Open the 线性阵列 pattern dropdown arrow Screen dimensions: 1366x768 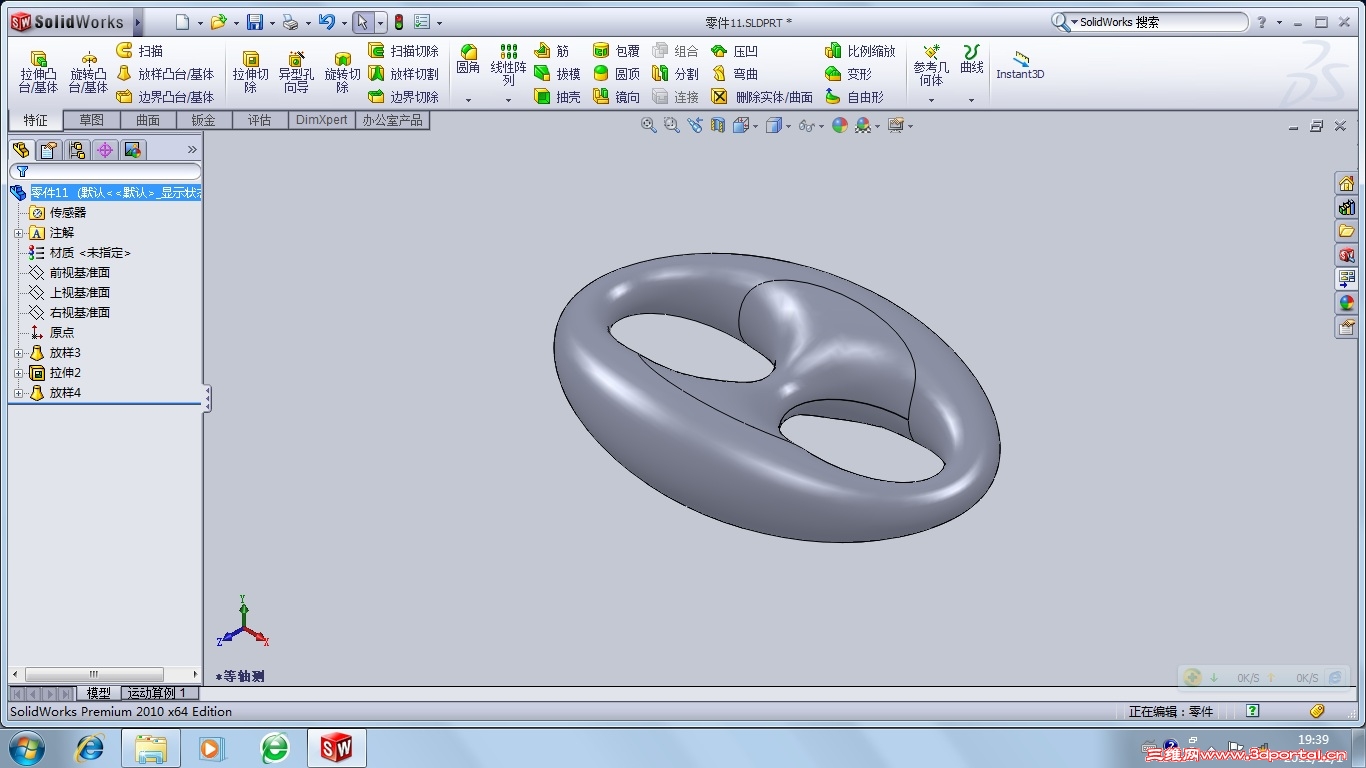point(508,100)
